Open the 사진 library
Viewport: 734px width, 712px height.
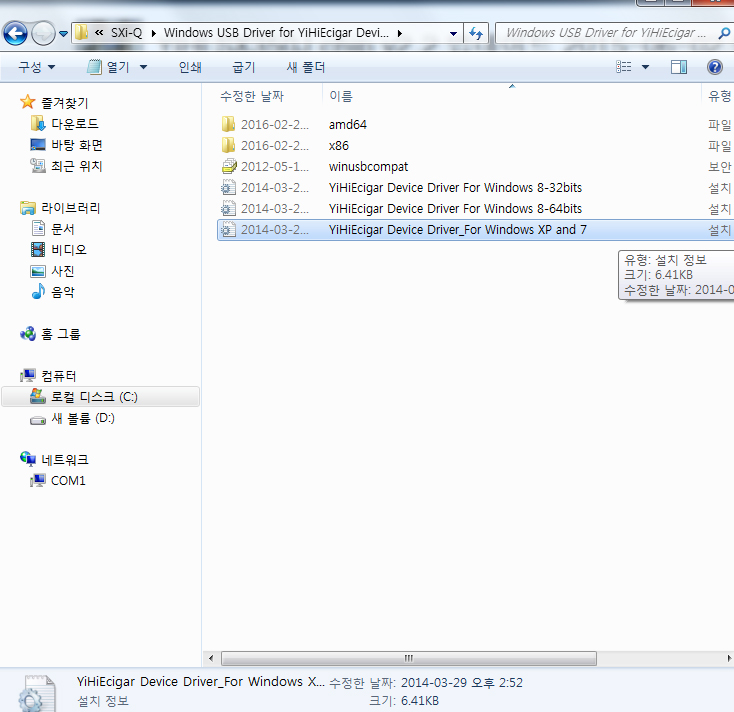63,271
